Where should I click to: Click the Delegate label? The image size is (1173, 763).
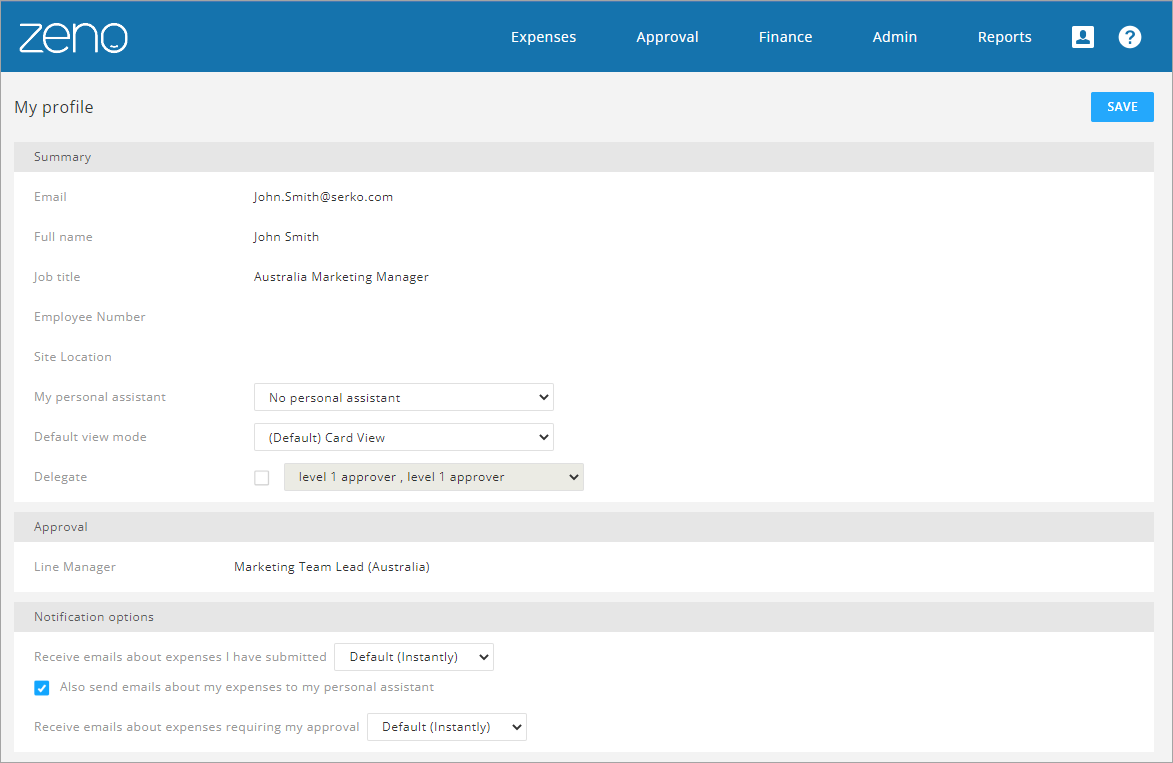[x=61, y=477]
